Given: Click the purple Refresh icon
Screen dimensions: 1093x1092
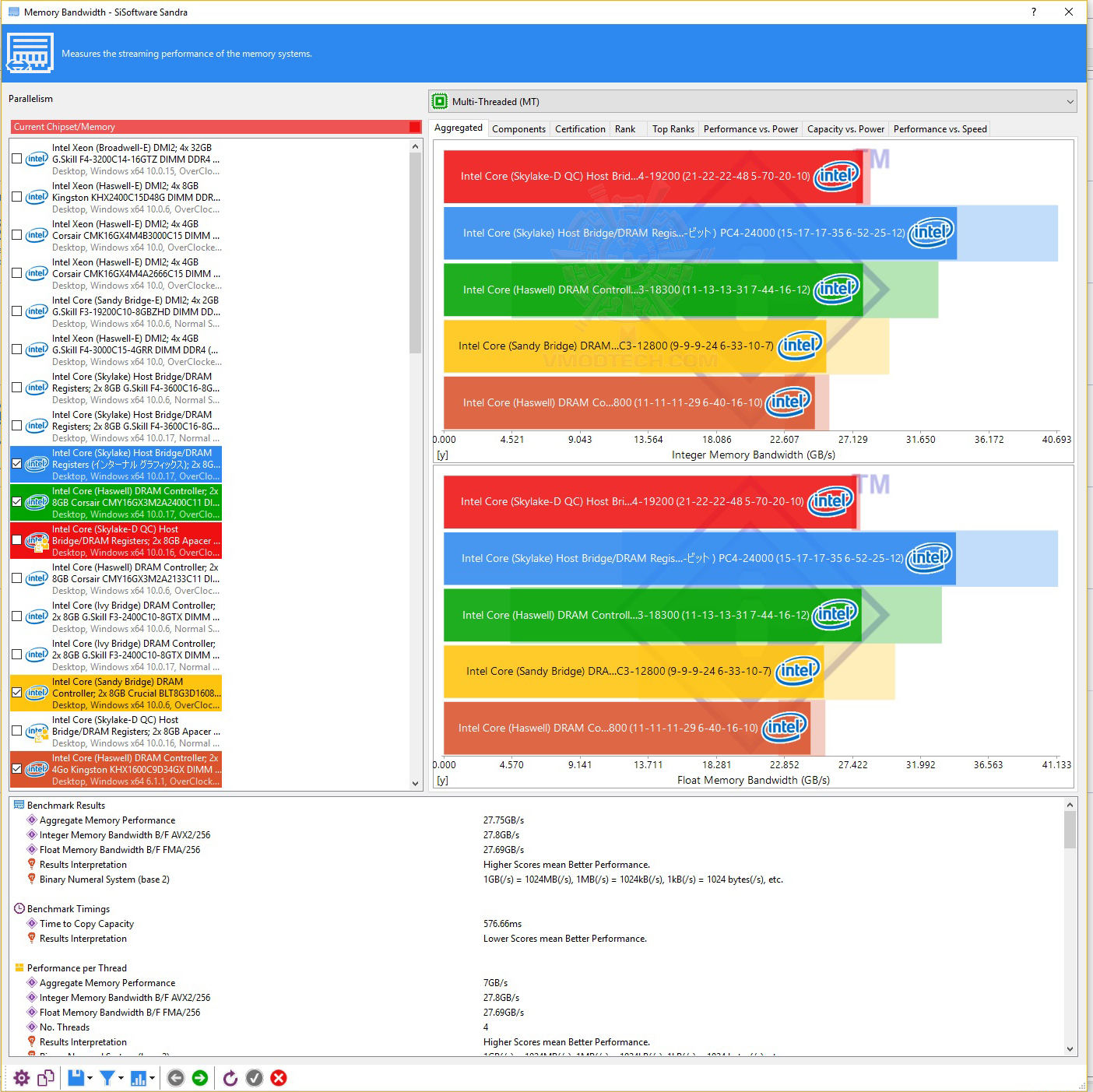Looking at the screenshot, I should pyautogui.click(x=230, y=1078).
